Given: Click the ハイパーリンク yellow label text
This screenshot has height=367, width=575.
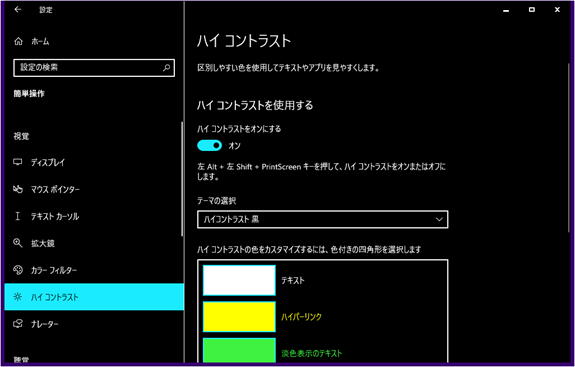Looking at the screenshot, I should tap(301, 317).
